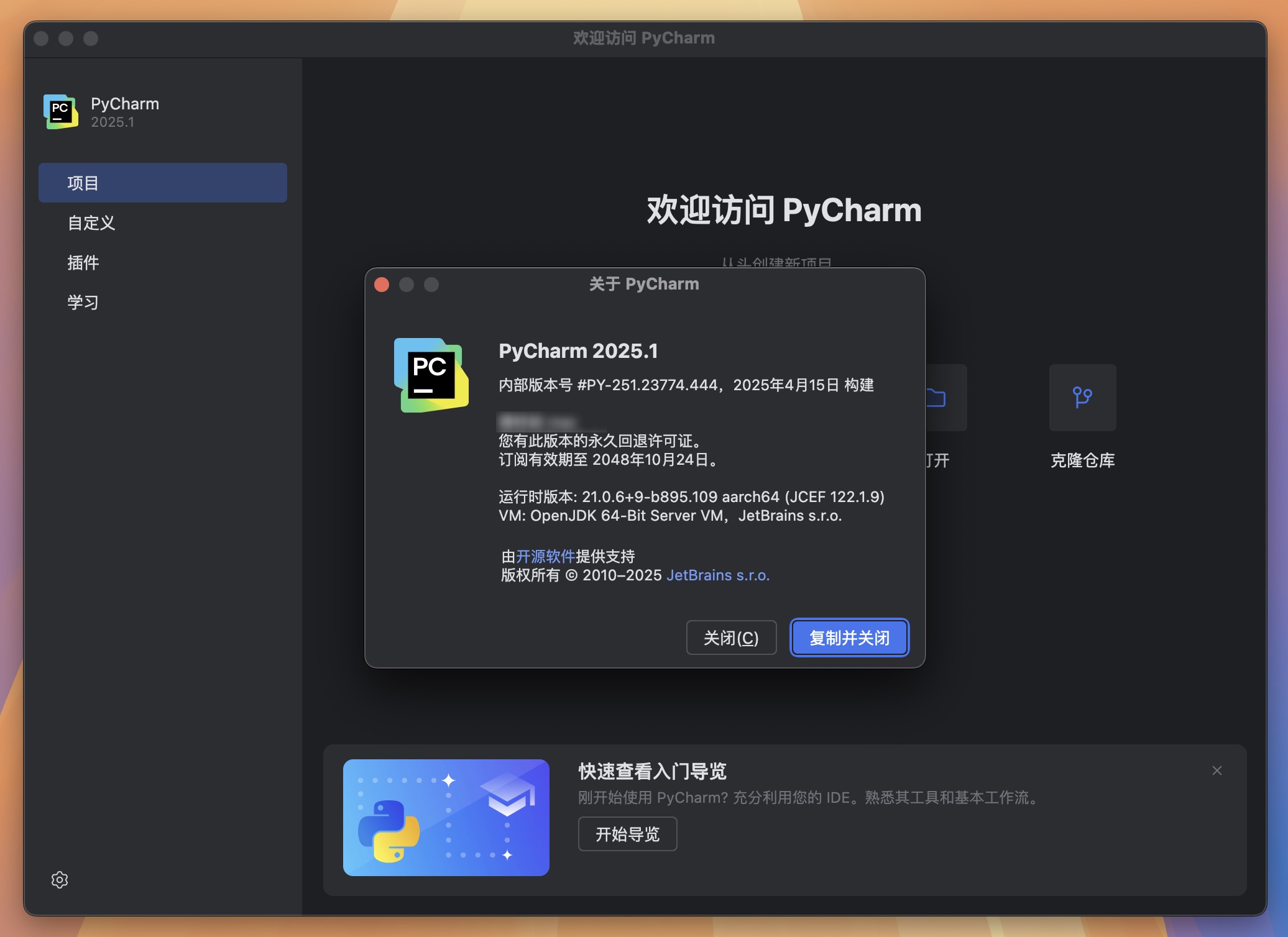The height and width of the screenshot is (937, 1288).
Task: Click the 克隆仓库 label
Action: pyautogui.click(x=1082, y=460)
